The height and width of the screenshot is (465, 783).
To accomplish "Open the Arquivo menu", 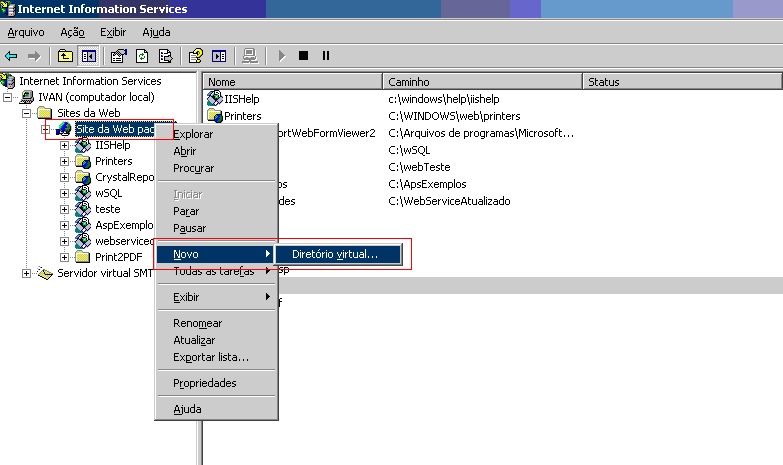I will pyautogui.click(x=26, y=32).
